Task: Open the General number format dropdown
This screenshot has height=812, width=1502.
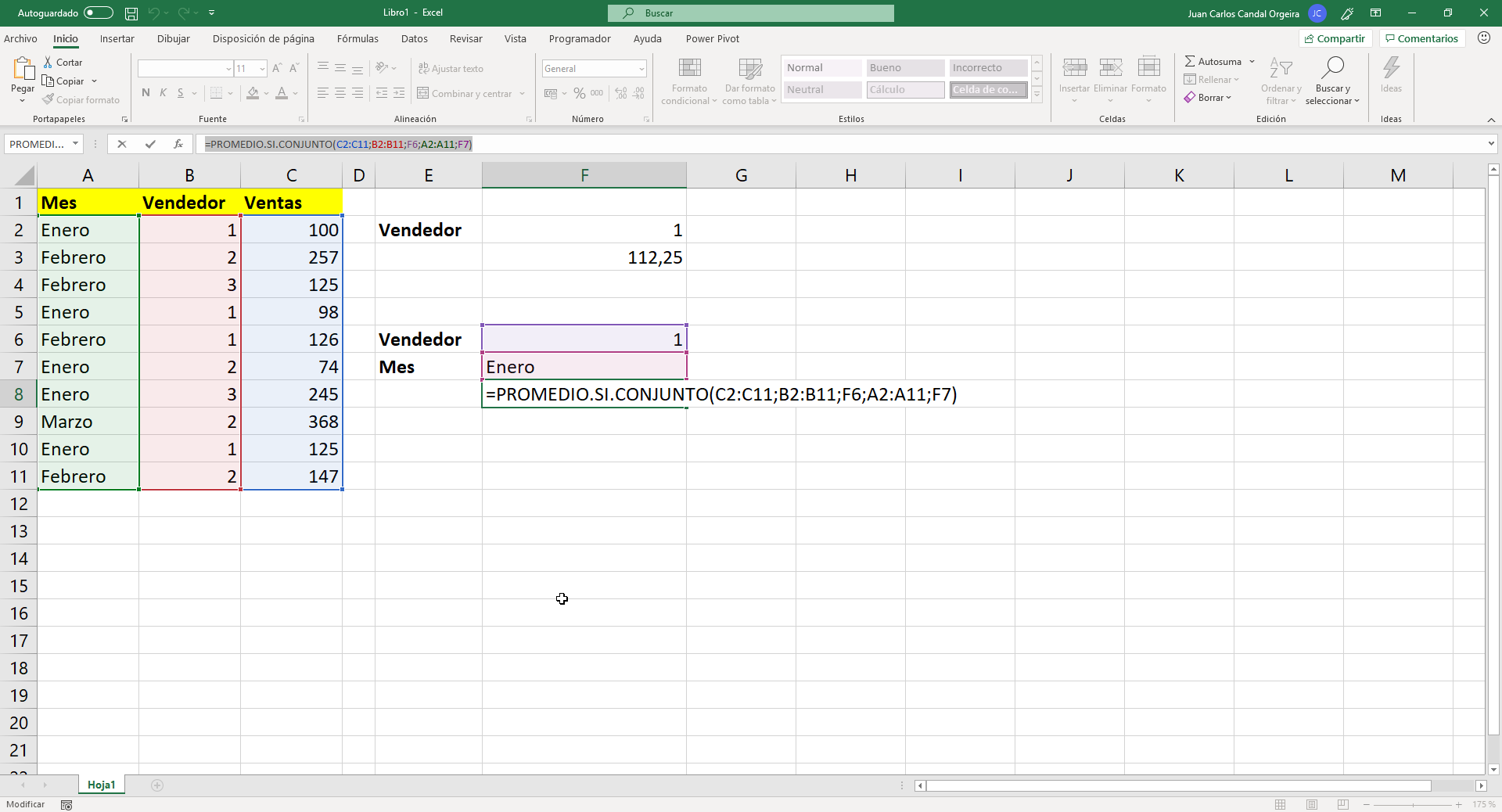Action: coord(640,68)
